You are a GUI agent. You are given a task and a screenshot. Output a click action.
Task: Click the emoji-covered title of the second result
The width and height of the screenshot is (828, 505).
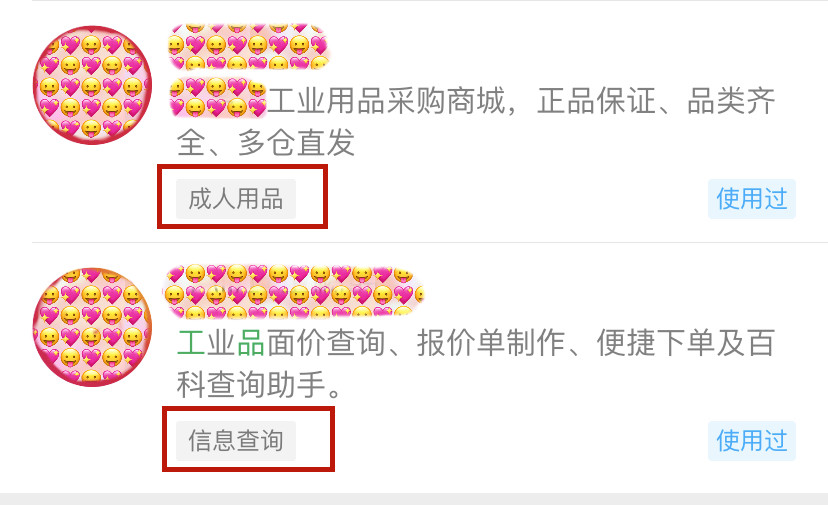tap(294, 292)
